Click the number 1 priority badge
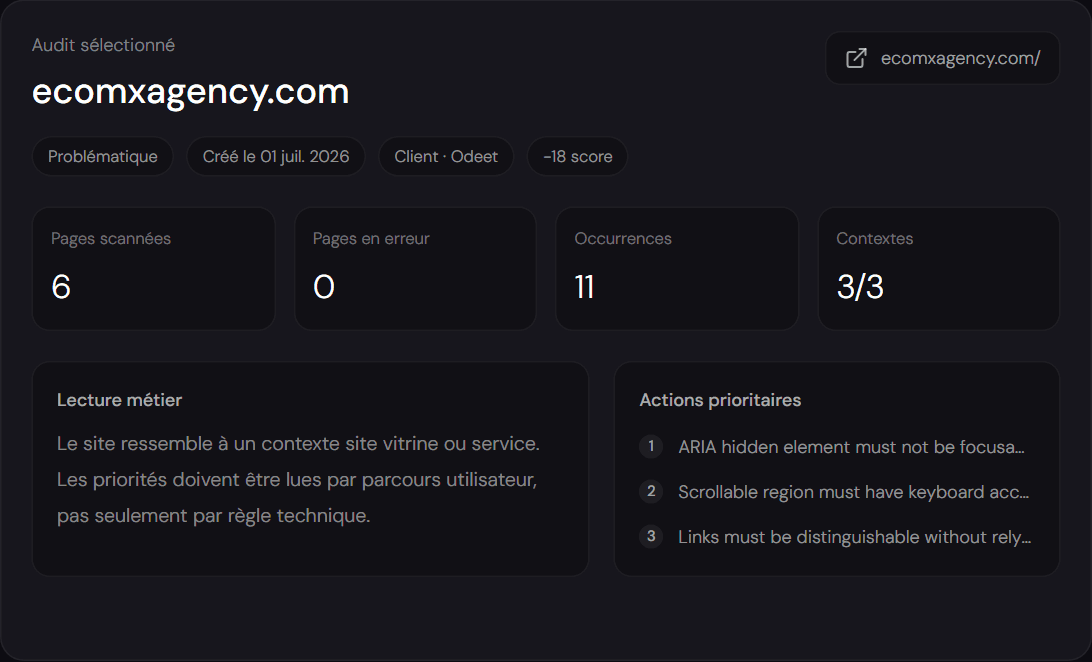This screenshot has width=1092, height=662. point(651,446)
